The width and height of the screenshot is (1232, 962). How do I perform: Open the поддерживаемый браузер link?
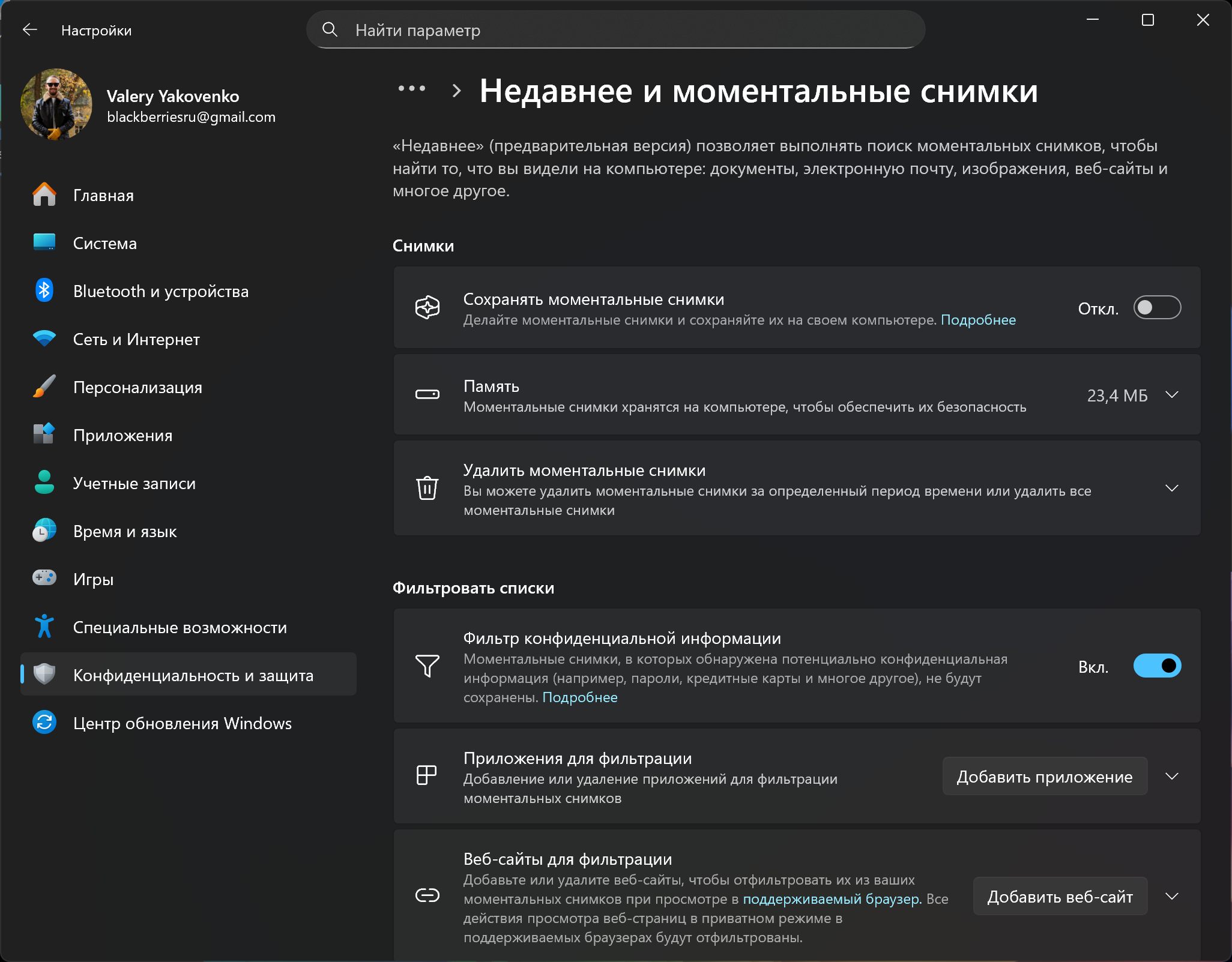click(832, 899)
